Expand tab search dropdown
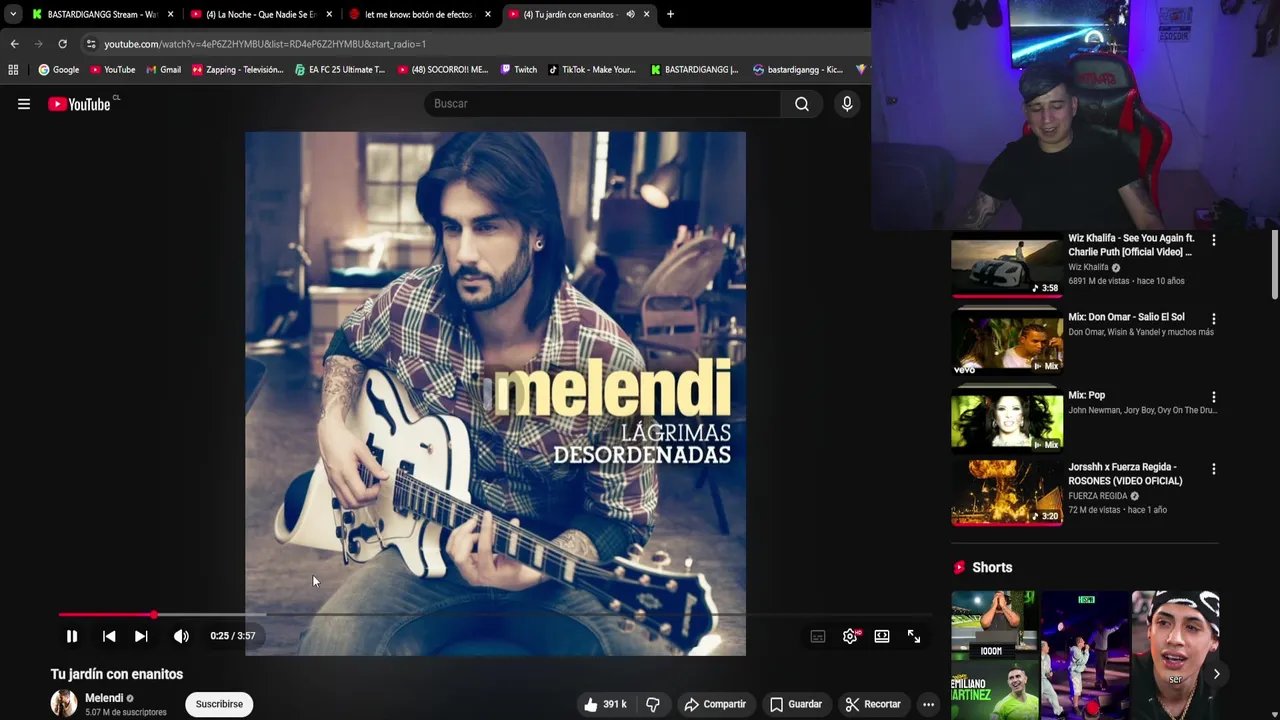The width and height of the screenshot is (1280, 720). click(x=12, y=14)
